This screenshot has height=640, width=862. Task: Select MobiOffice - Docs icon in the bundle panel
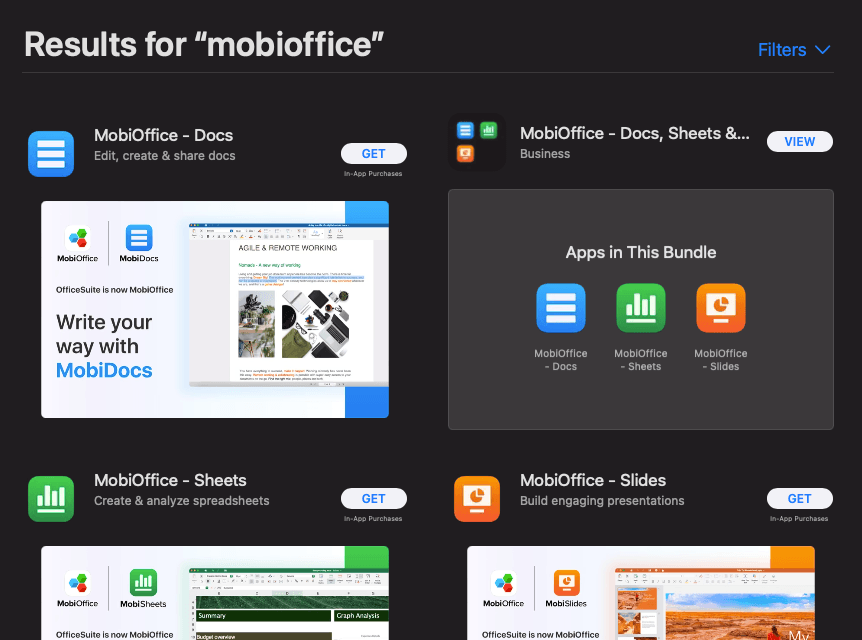click(x=561, y=308)
